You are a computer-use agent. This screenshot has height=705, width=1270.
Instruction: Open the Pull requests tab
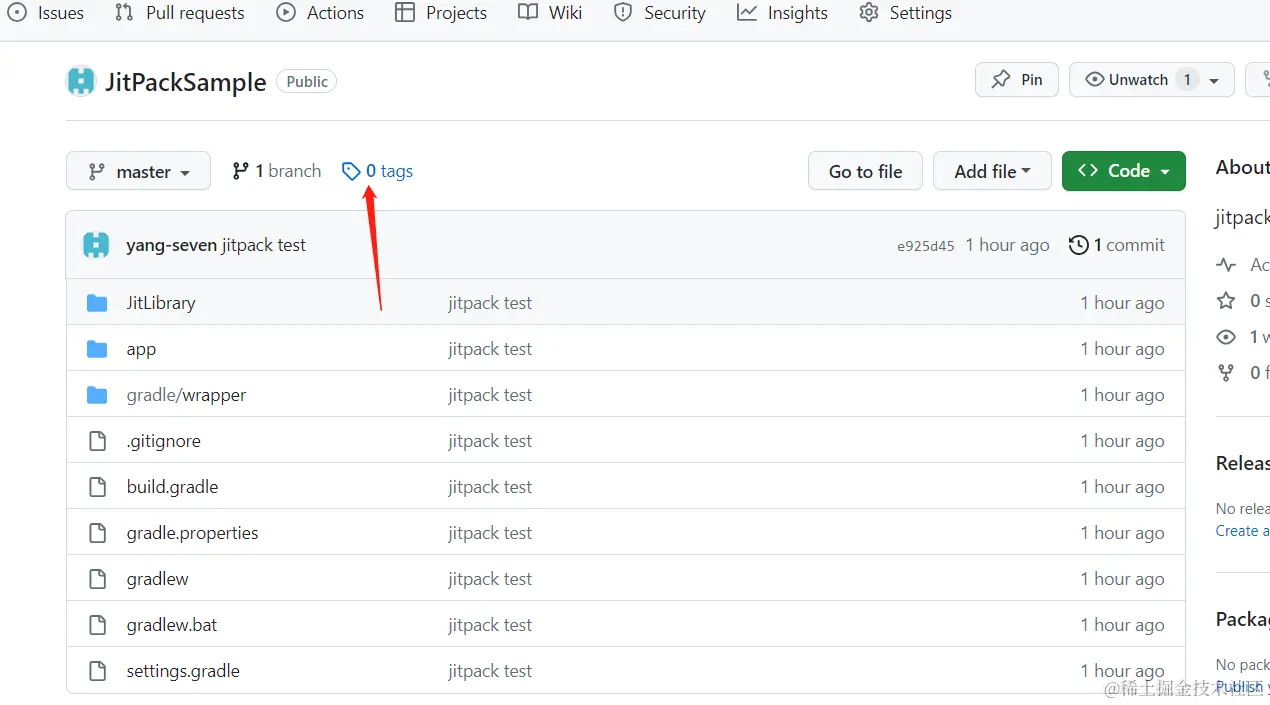click(x=179, y=13)
